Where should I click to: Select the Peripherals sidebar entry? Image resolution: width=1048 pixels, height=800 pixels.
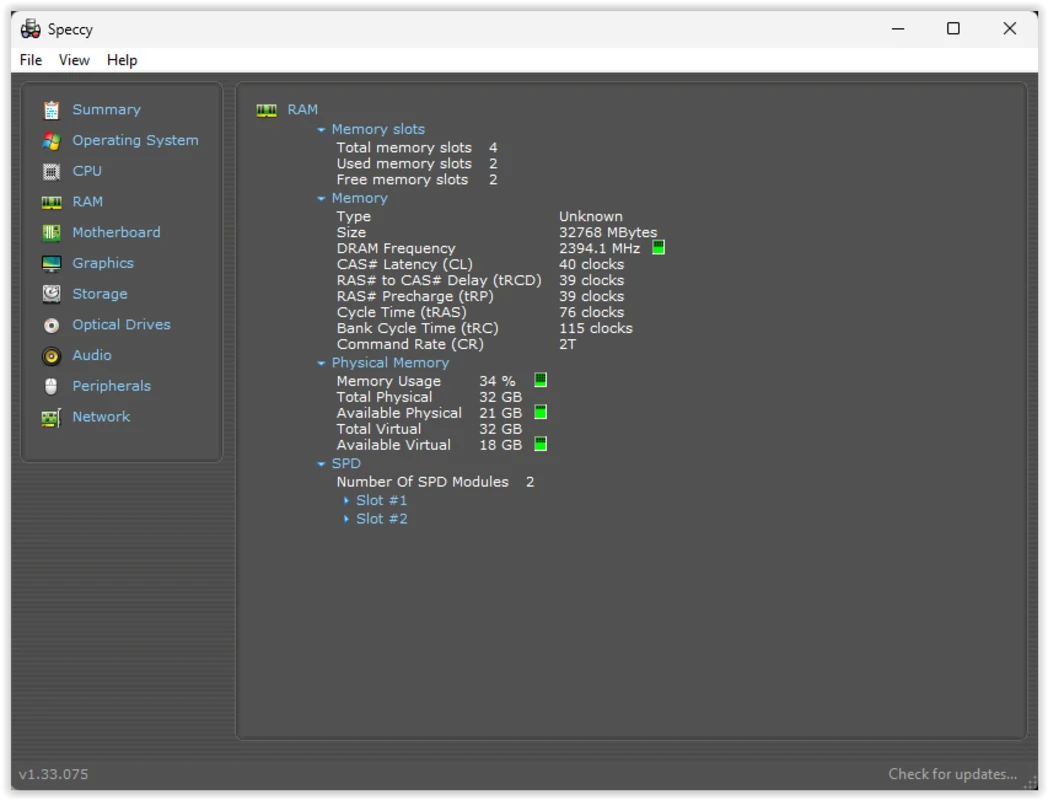point(111,385)
